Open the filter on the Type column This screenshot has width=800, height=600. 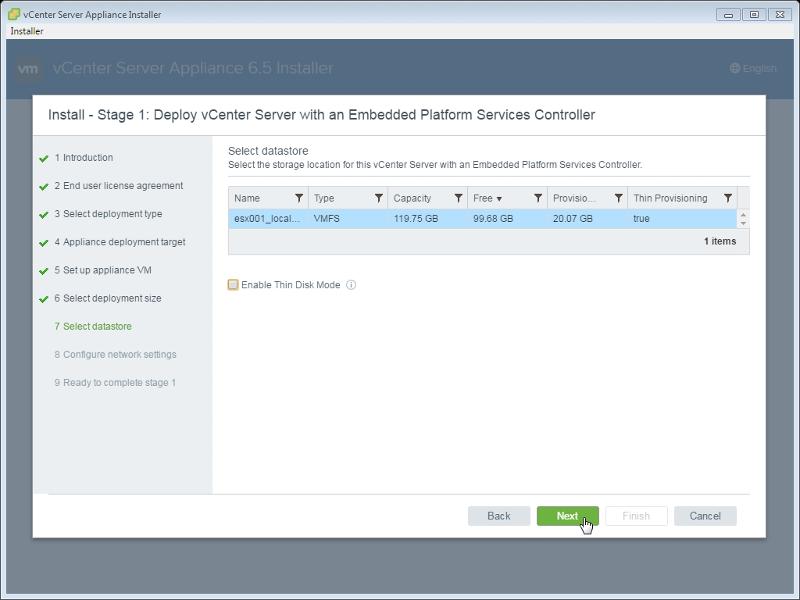tap(379, 198)
